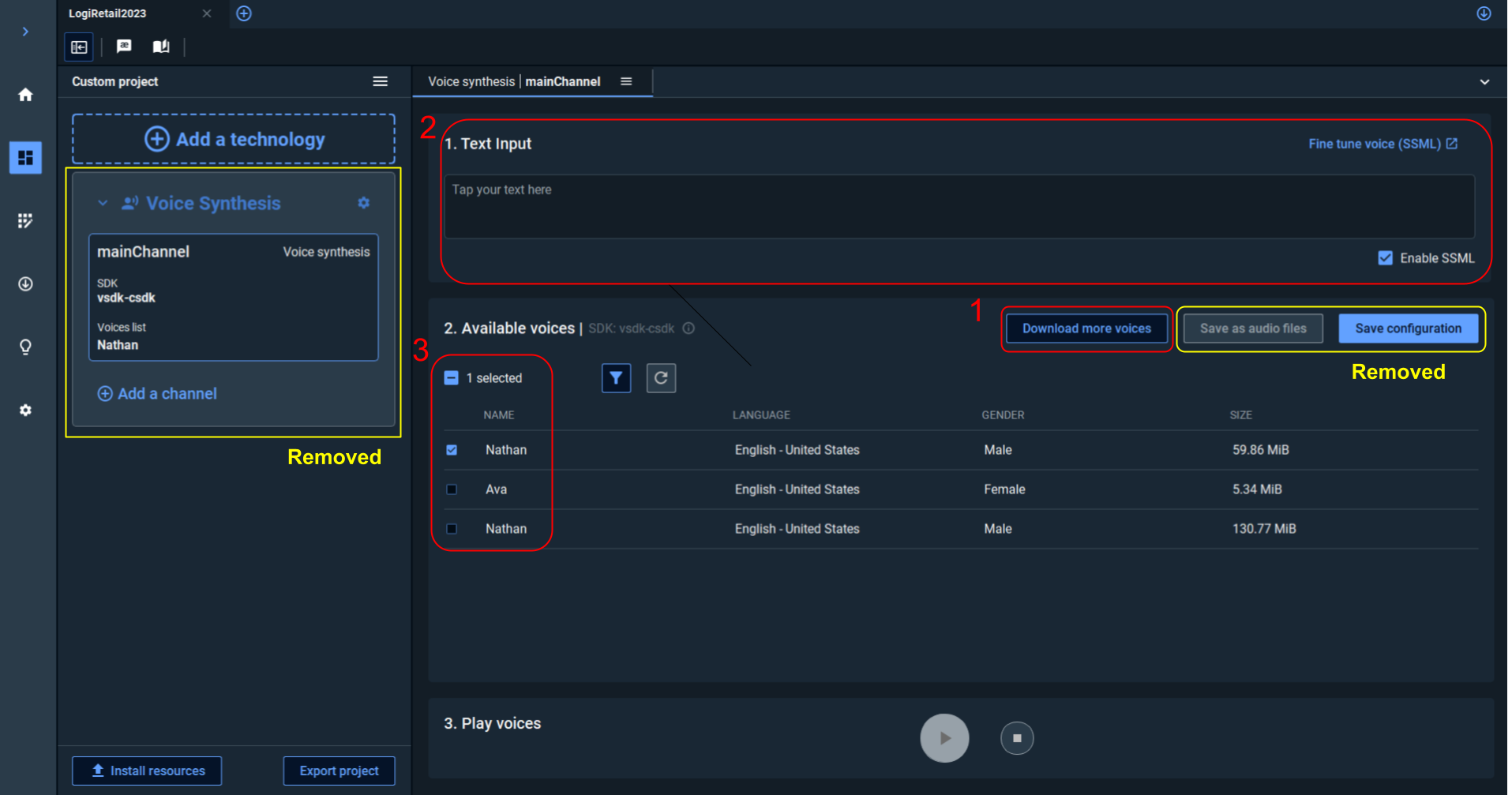The width and height of the screenshot is (1512, 795).
Task: Click the filter icon above voices table
Action: coord(616,378)
